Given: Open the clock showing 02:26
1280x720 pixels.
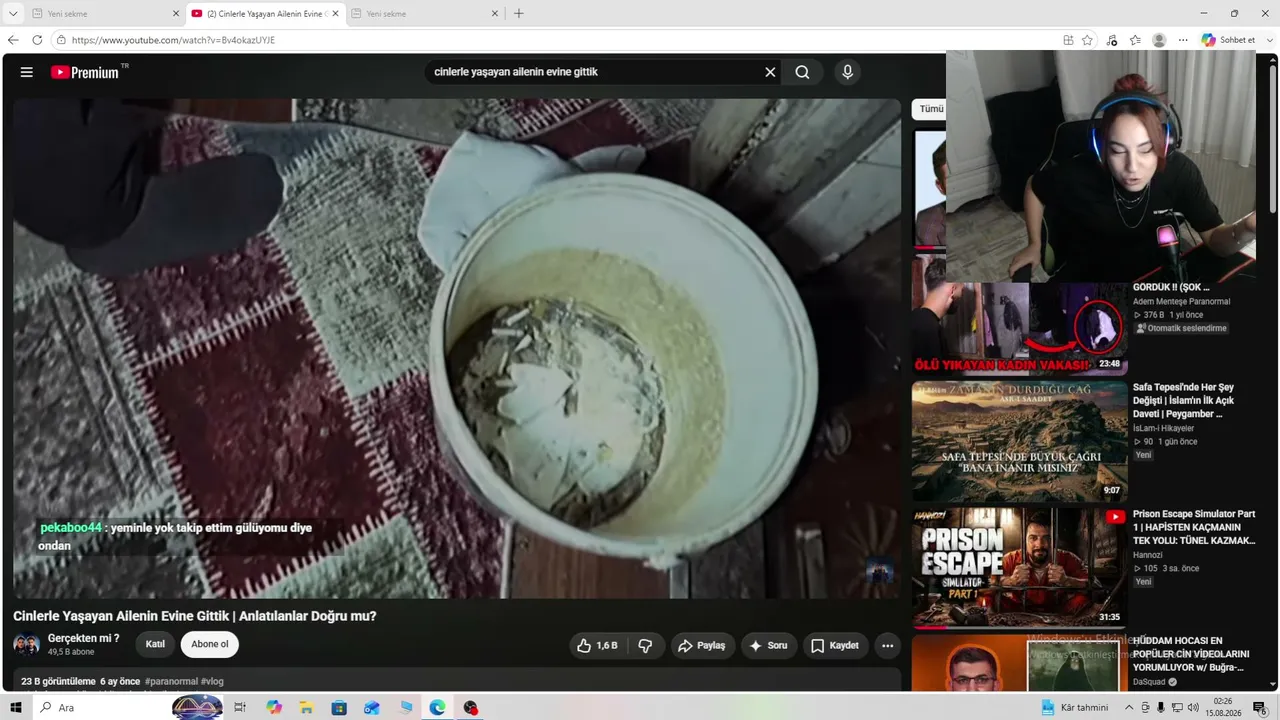Looking at the screenshot, I should point(1222,708).
